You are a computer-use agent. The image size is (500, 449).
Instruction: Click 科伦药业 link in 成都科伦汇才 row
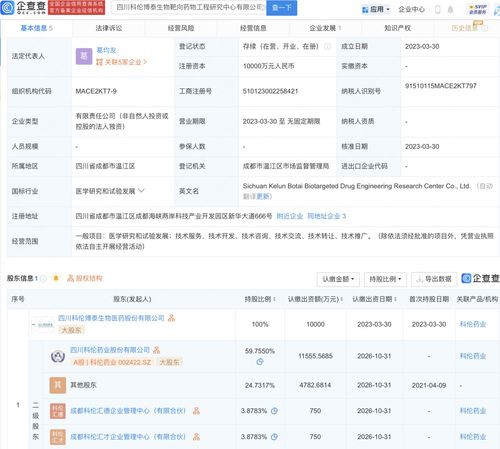473,437
